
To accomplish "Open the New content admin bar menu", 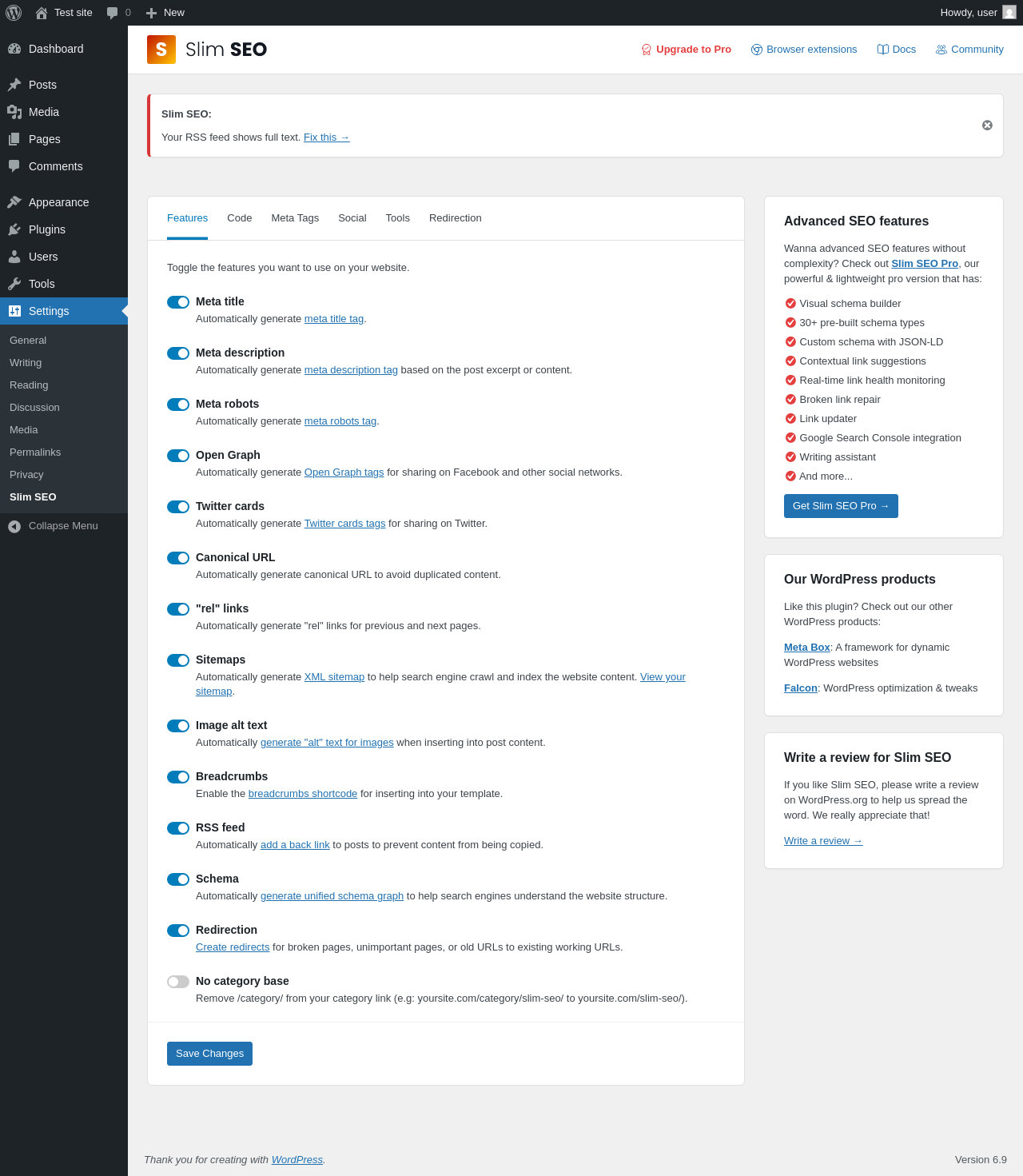I will (165, 13).
